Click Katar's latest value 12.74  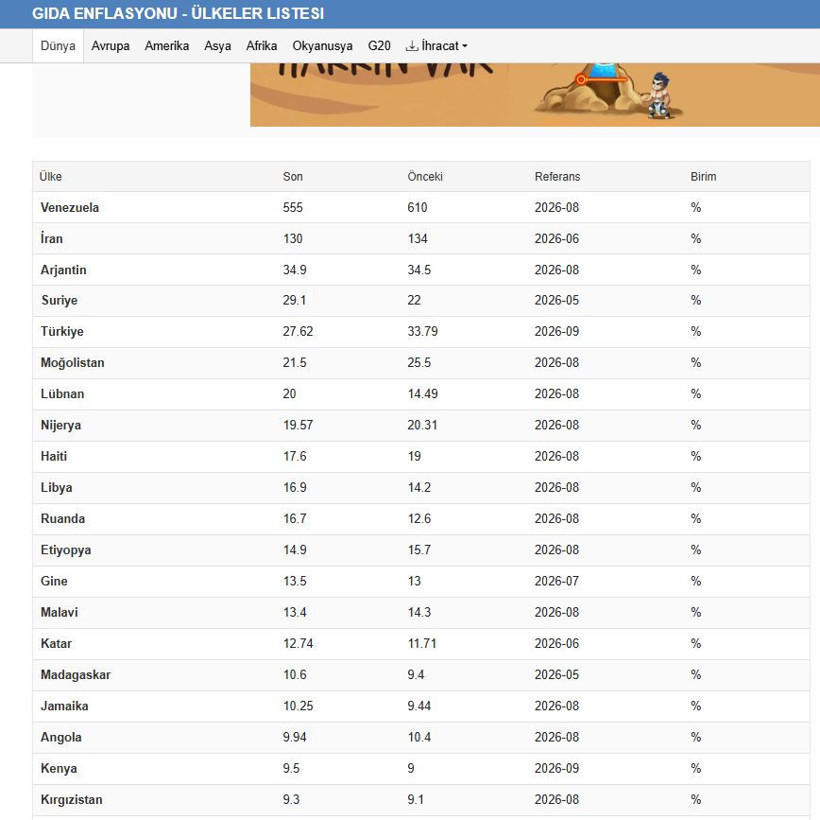pyautogui.click(x=298, y=643)
